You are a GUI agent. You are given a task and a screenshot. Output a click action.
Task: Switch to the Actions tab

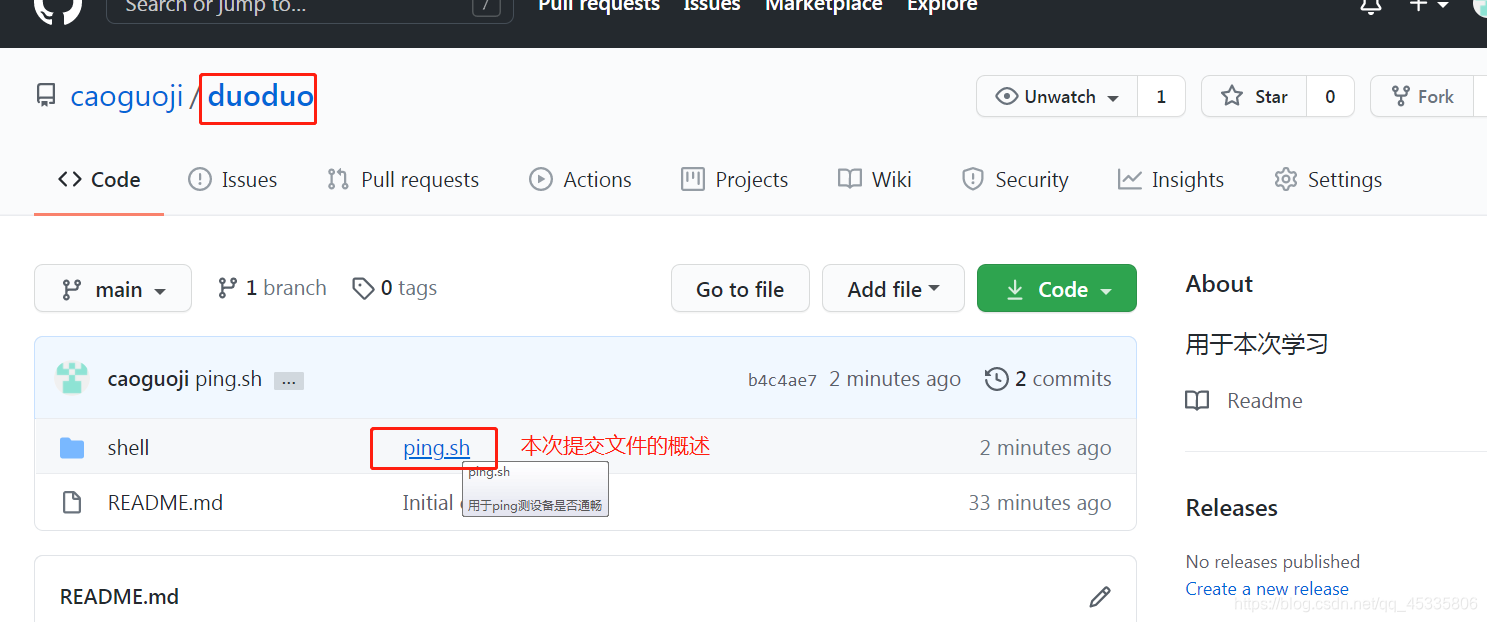[581, 180]
